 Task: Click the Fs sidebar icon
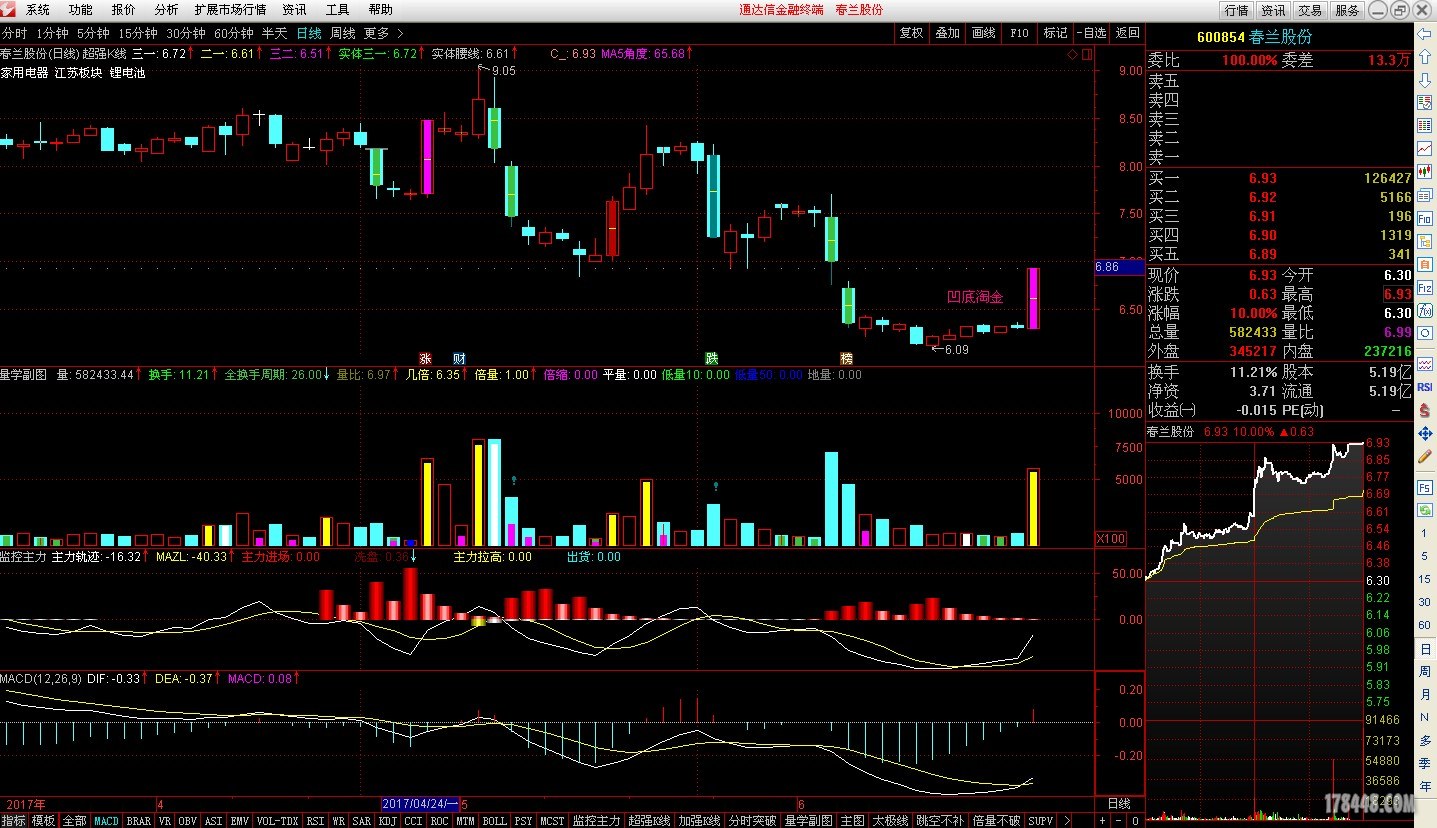[1424, 488]
